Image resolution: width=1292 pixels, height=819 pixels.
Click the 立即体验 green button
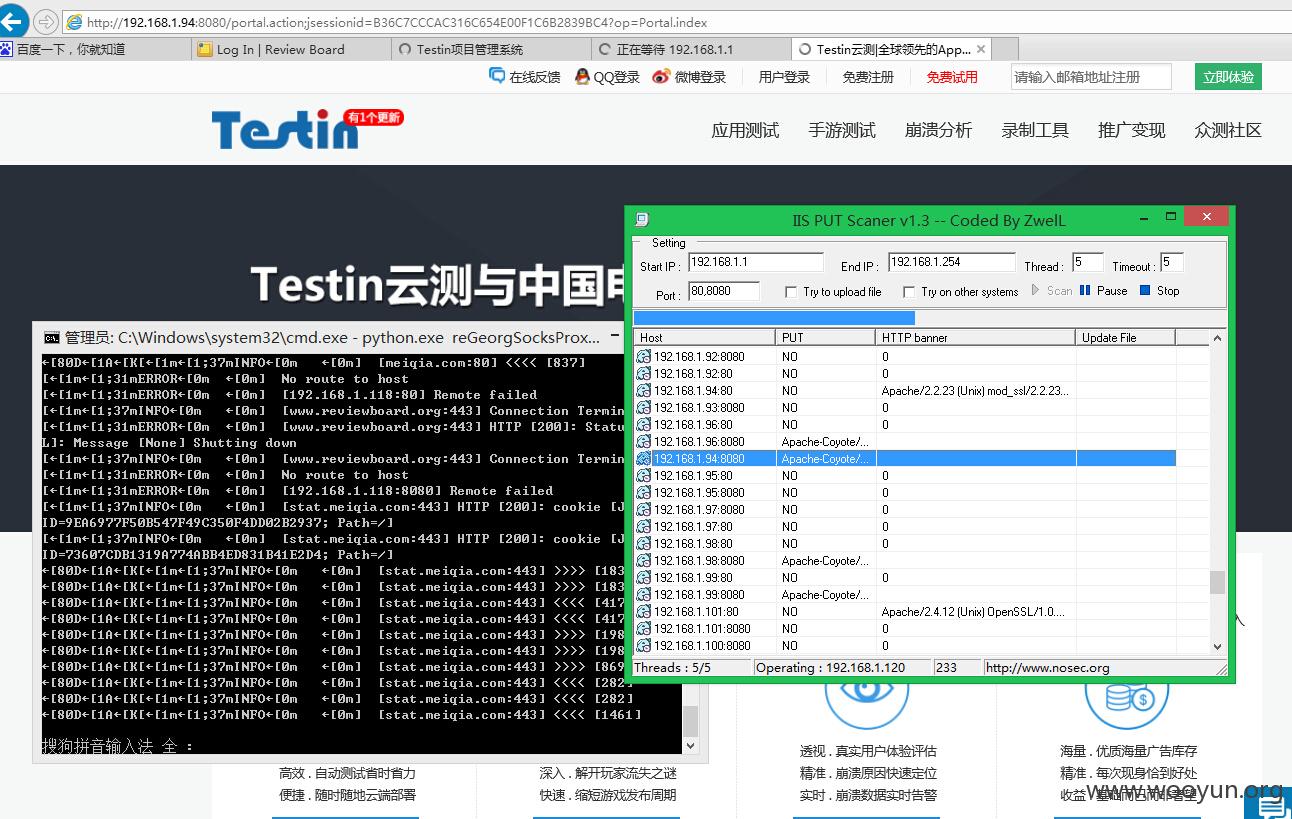1228,77
